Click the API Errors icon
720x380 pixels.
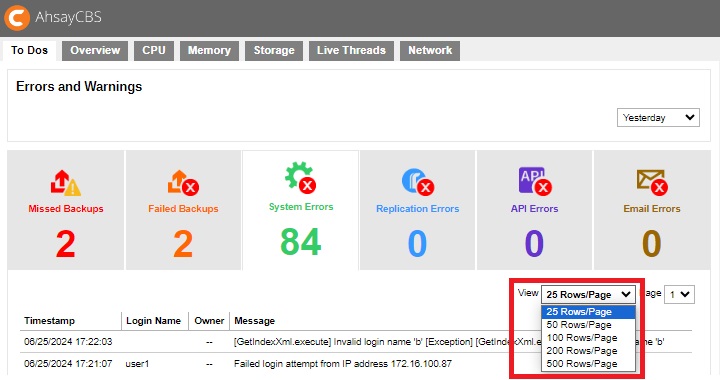click(x=535, y=181)
